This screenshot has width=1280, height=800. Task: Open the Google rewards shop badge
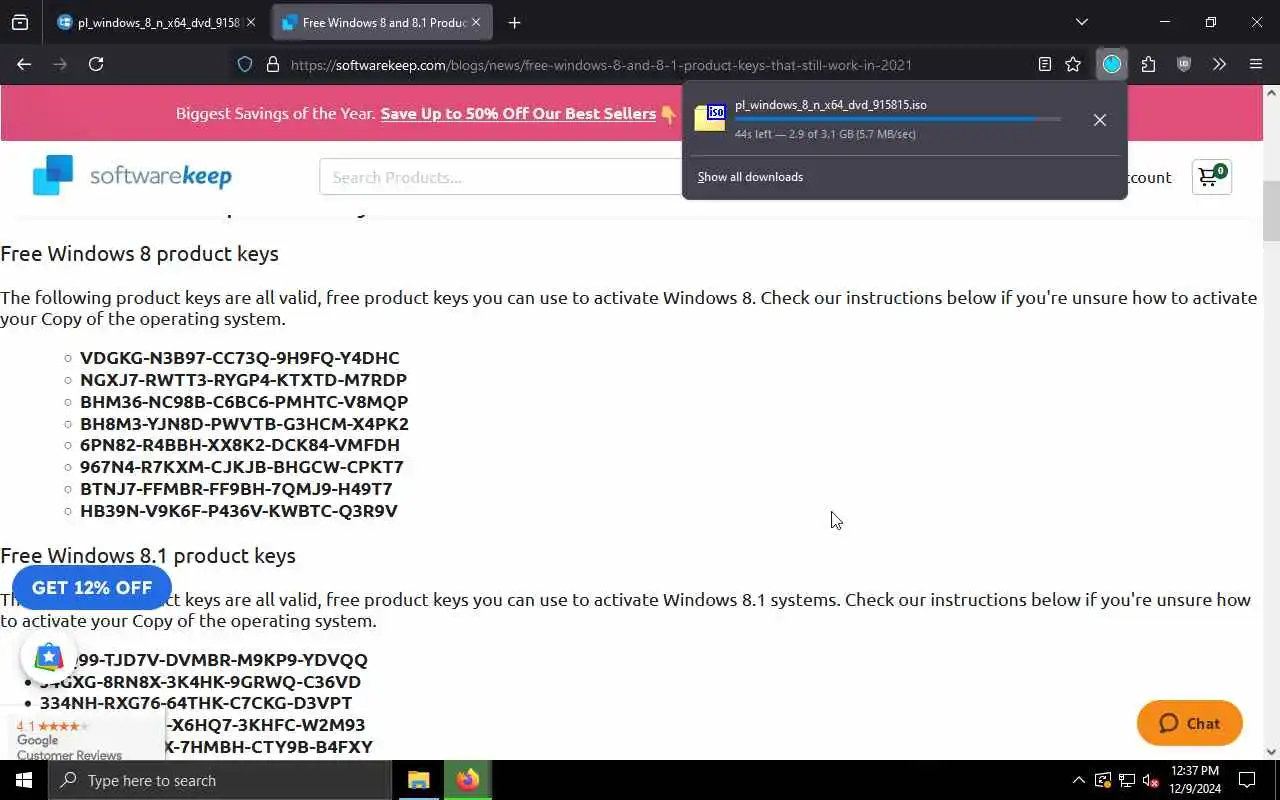[x=48, y=657]
